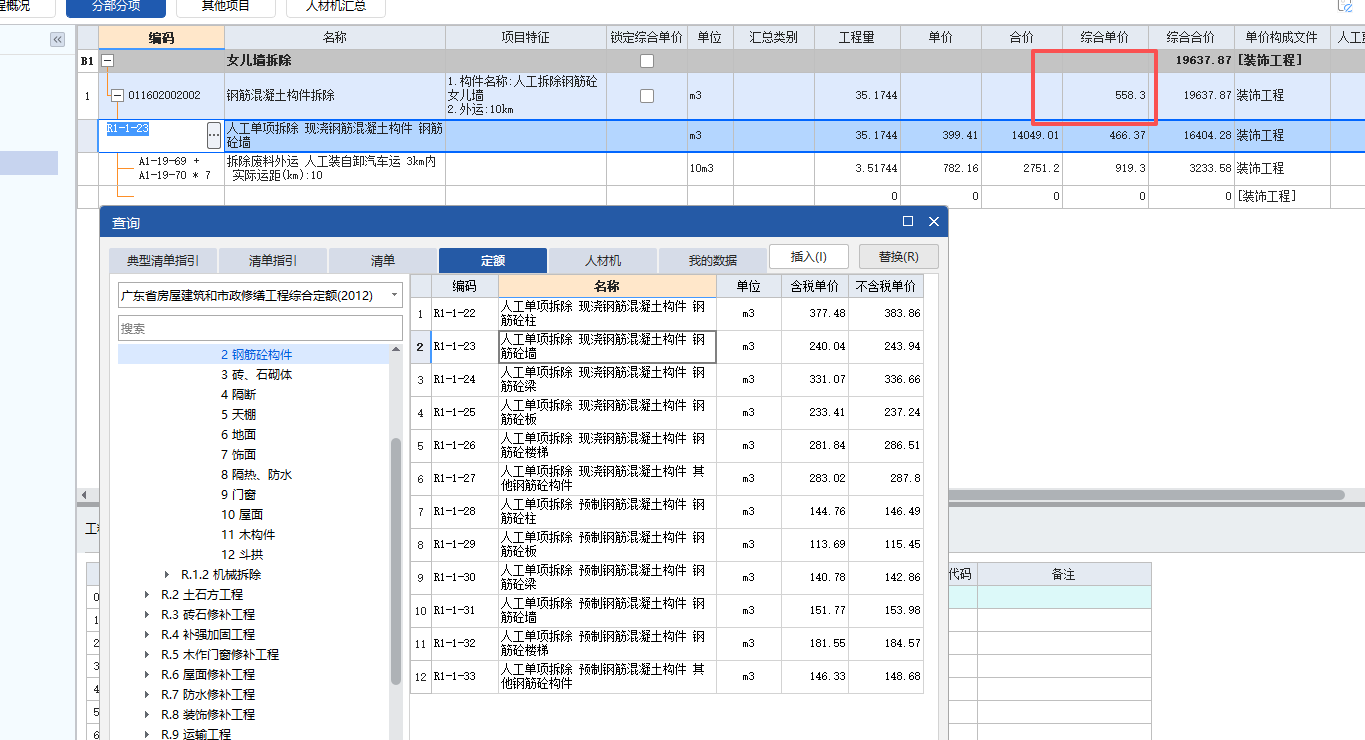Expand the R.4 补强加固工程 node
1365x740 pixels.
pos(147,634)
